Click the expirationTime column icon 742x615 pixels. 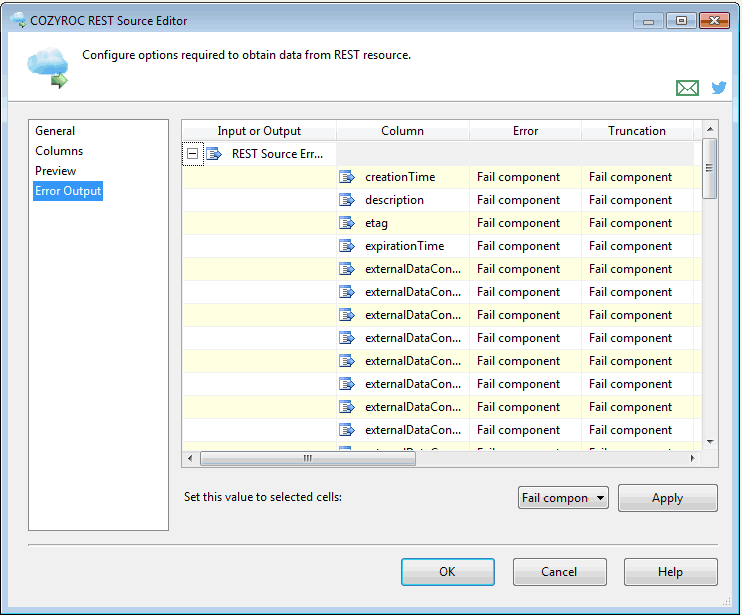click(347, 246)
